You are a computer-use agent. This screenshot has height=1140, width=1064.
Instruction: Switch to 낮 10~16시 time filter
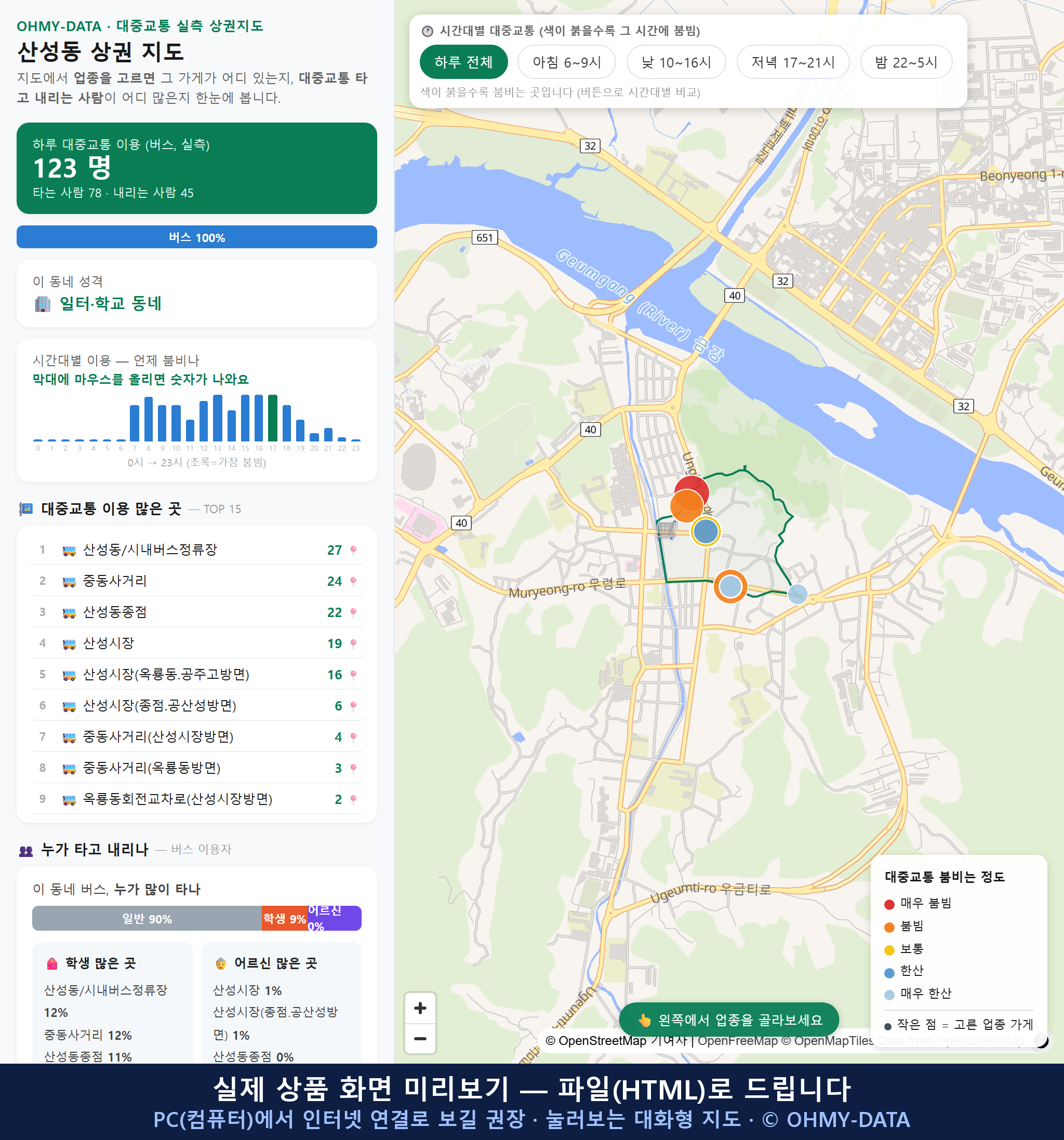click(676, 62)
